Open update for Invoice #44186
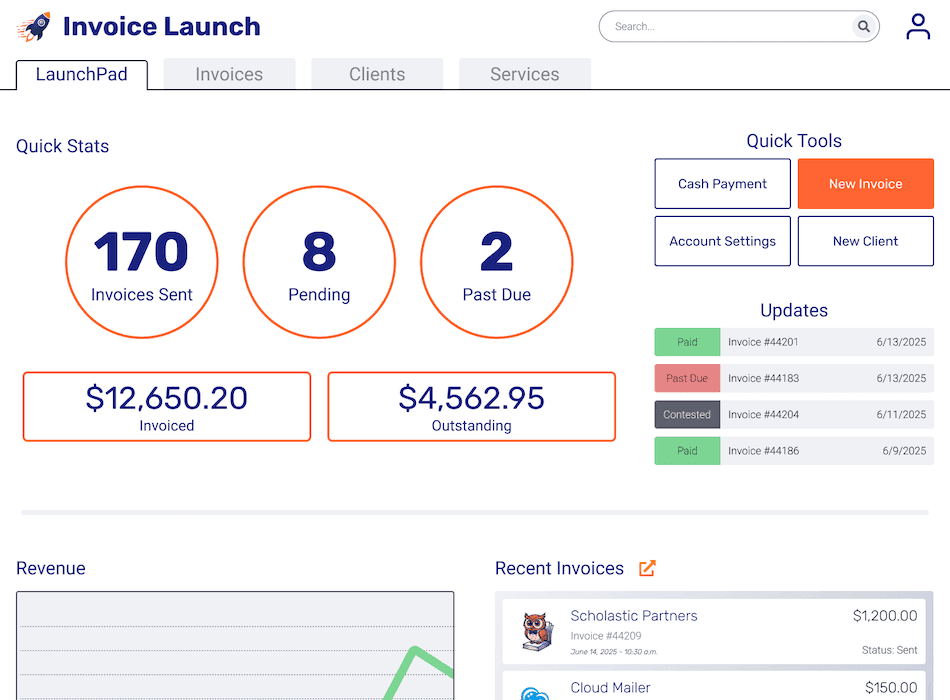Image resolution: width=950 pixels, height=700 pixels. (x=794, y=451)
